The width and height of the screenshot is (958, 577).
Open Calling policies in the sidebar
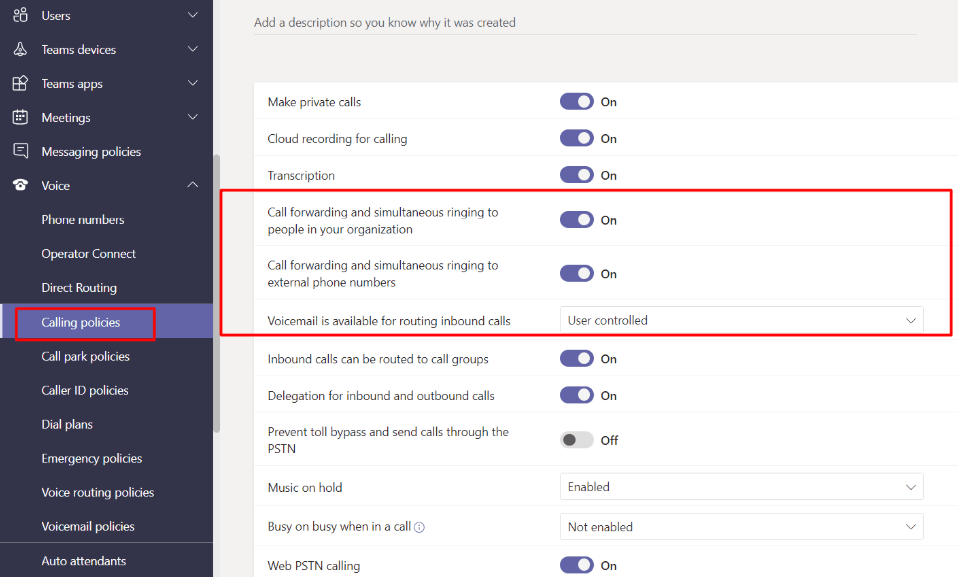[x=81, y=323]
